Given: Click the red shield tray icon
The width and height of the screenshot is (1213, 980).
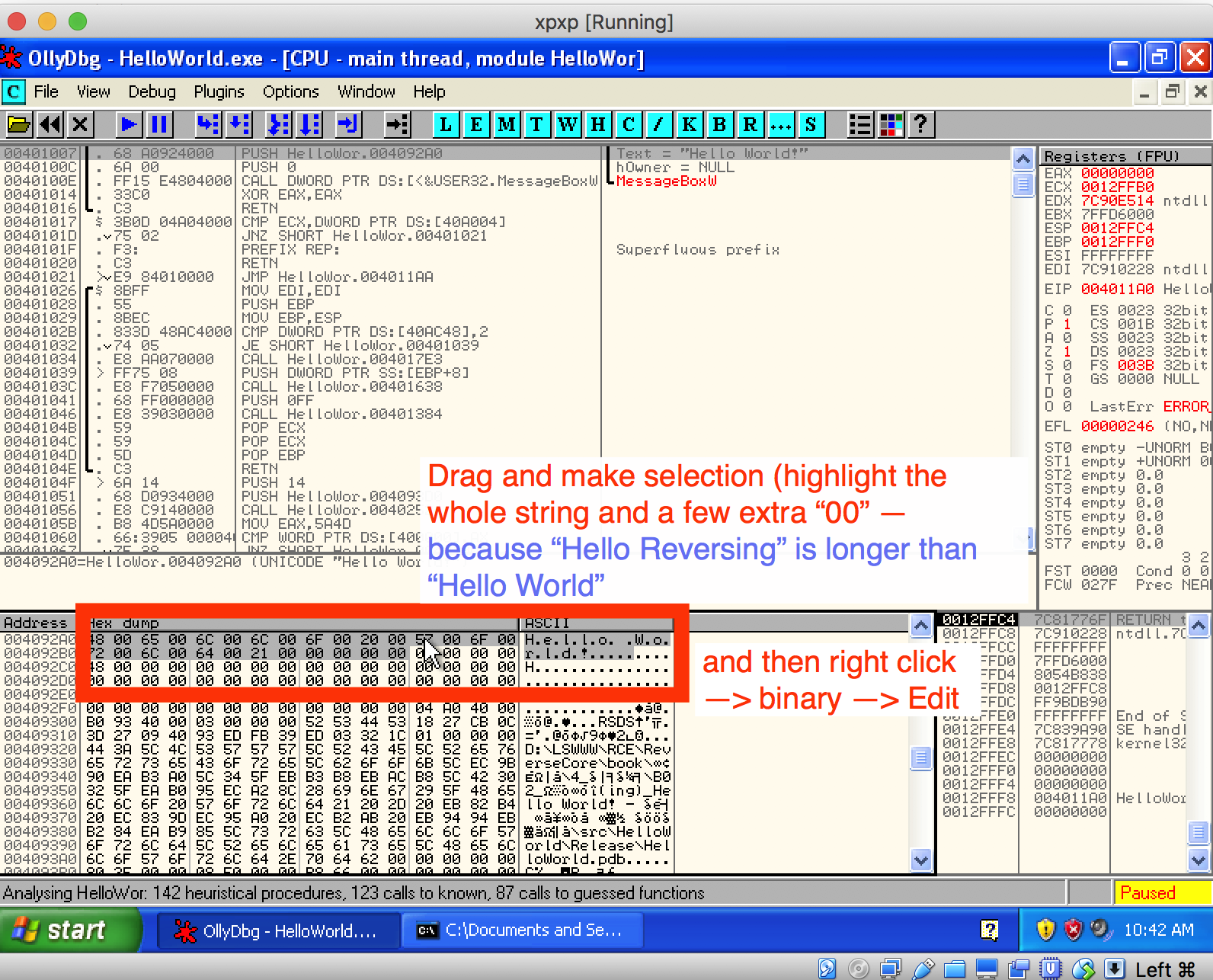Looking at the screenshot, I should pyautogui.click(x=1073, y=930).
